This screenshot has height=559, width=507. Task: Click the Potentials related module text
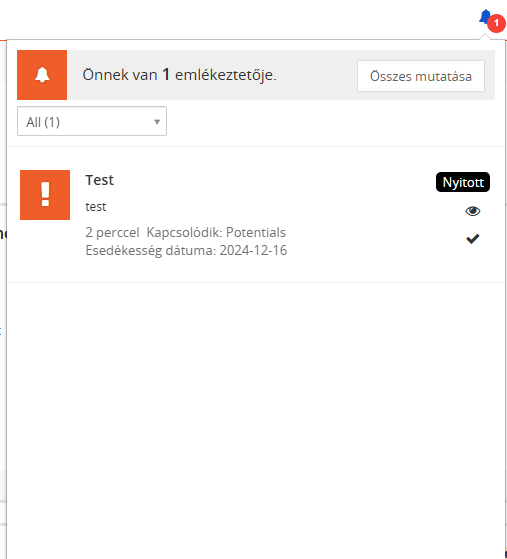click(256, 232)
